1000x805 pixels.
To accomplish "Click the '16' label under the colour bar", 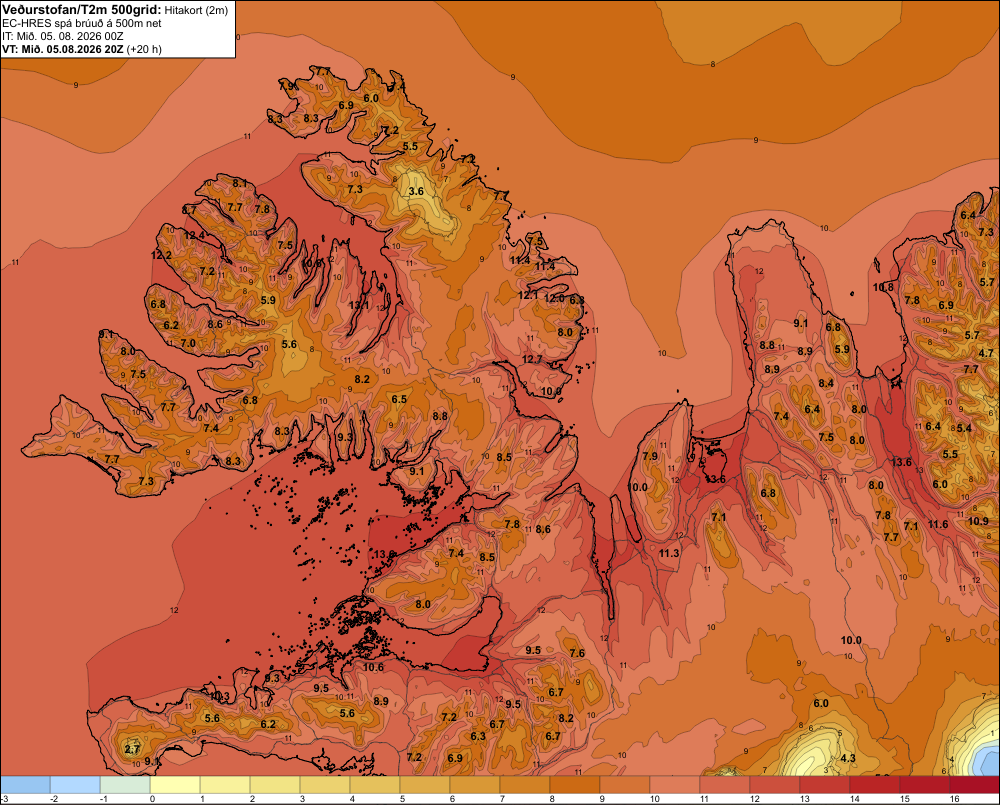I will (x=954, y=799).
